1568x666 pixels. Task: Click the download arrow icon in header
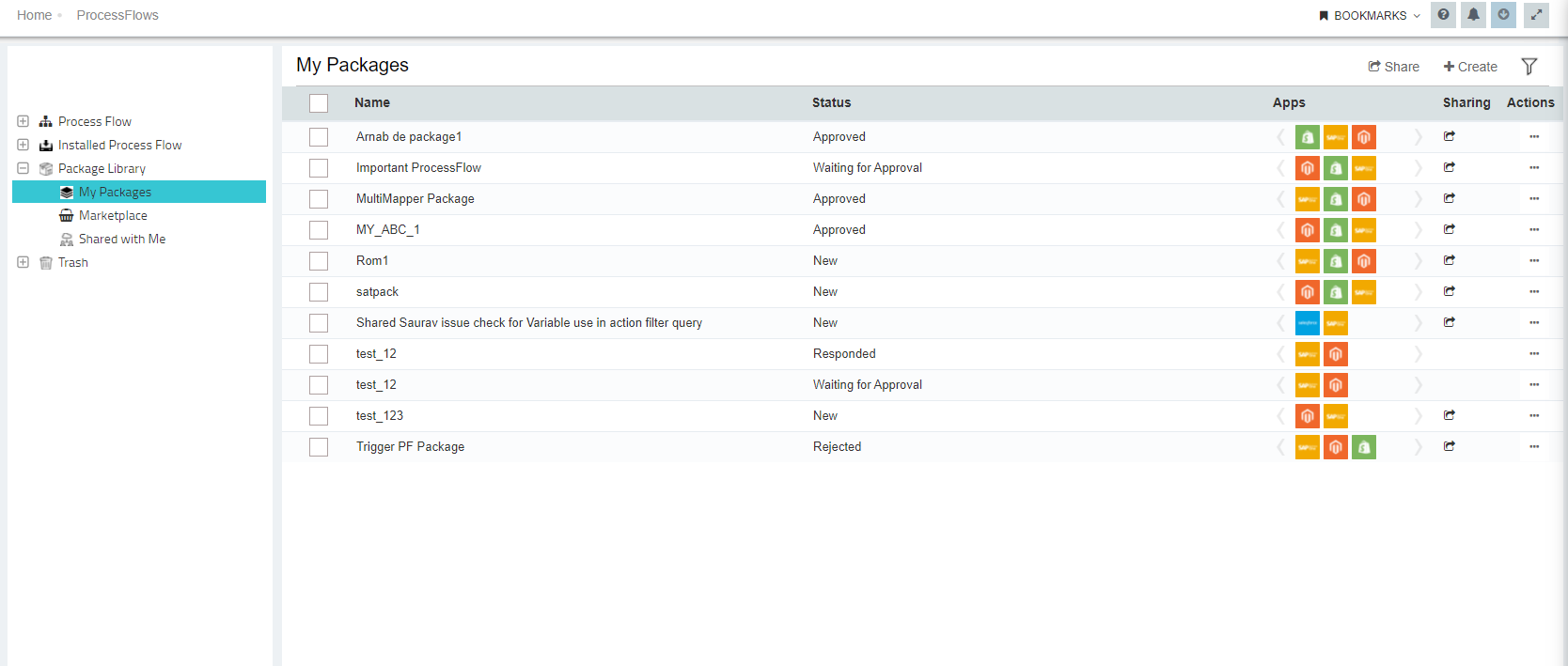pos(1503,15)
